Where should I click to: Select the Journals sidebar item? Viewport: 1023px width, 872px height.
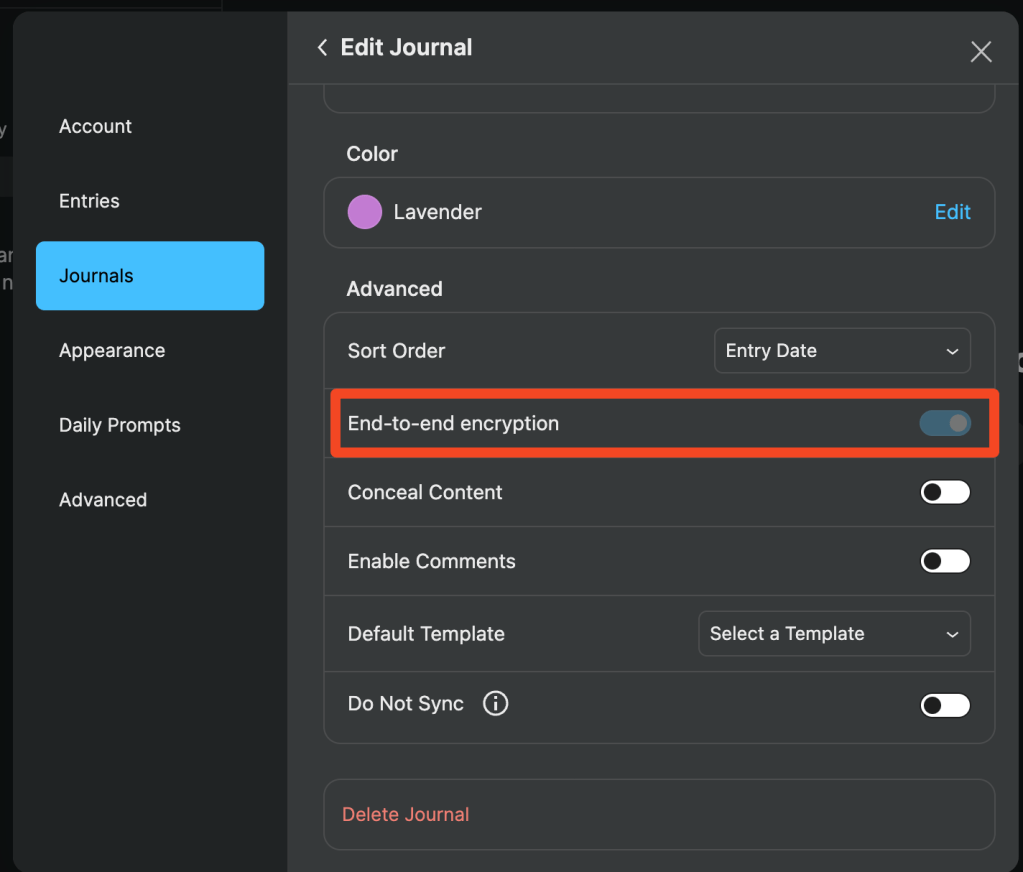click(x=150, y=276)
